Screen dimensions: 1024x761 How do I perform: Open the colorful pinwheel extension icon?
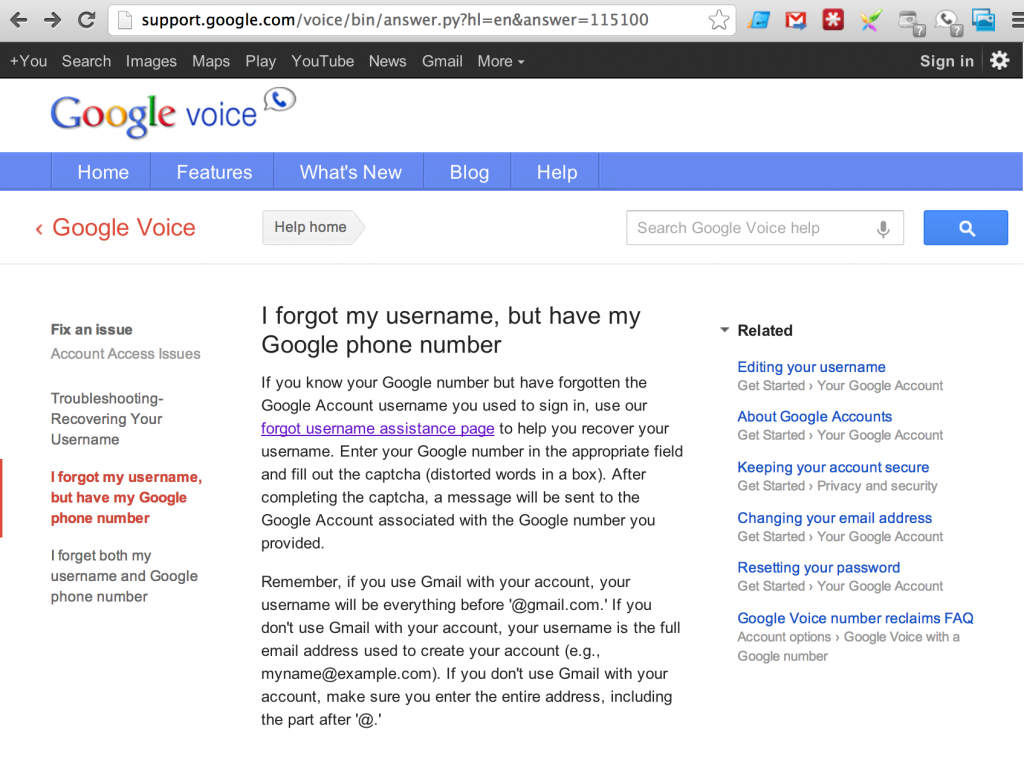point(870,20)
